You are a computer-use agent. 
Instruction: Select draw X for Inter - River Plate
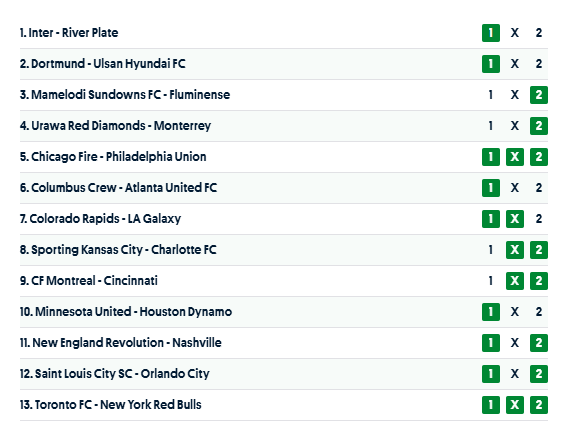515,33
